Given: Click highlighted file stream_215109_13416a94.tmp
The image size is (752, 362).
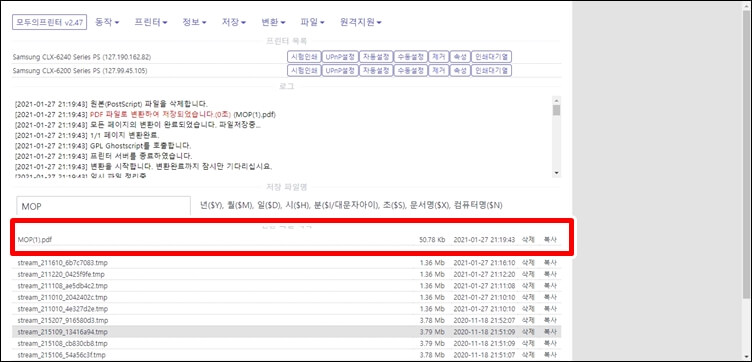Looking at the screenshot, I should click(x=62, y=332).
